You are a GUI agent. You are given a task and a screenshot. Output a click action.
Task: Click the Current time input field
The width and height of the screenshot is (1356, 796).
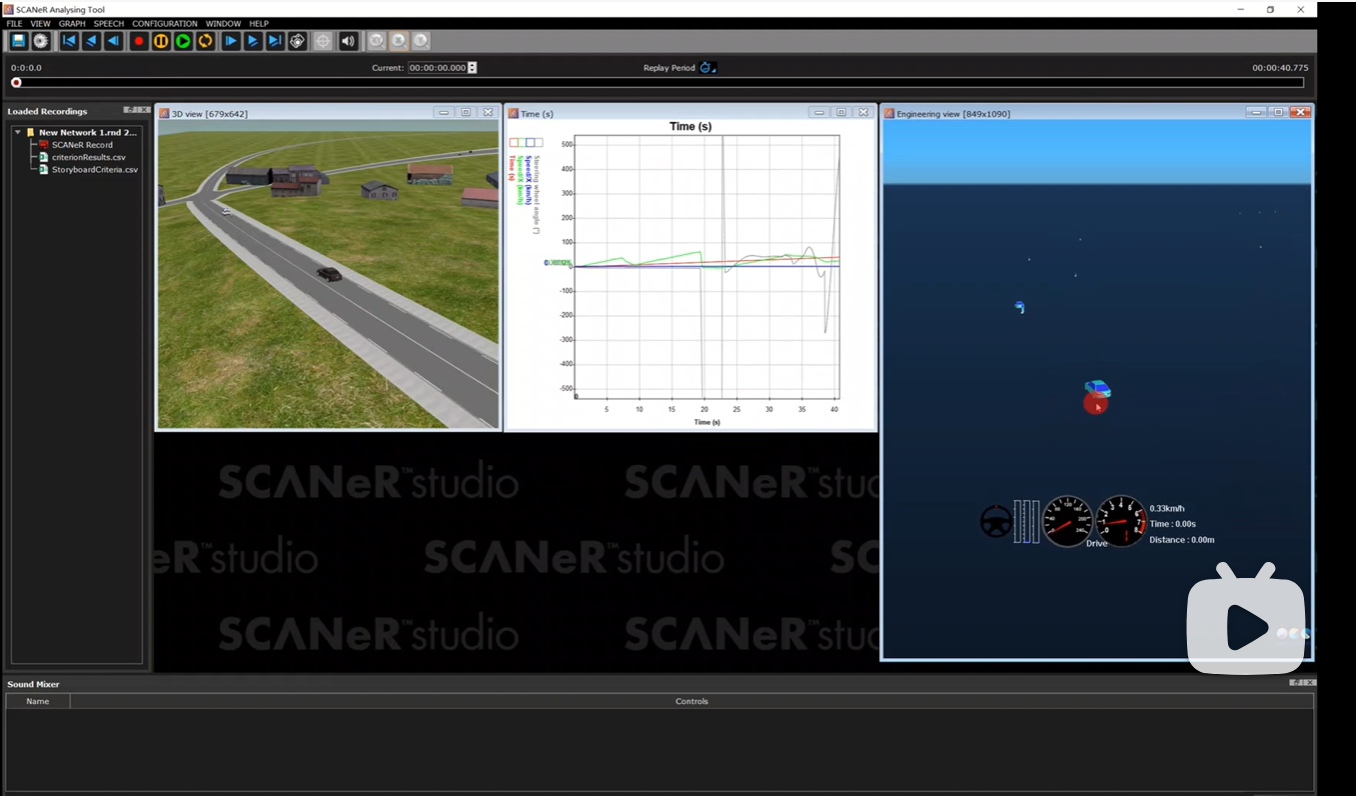(x=437, y=68)
